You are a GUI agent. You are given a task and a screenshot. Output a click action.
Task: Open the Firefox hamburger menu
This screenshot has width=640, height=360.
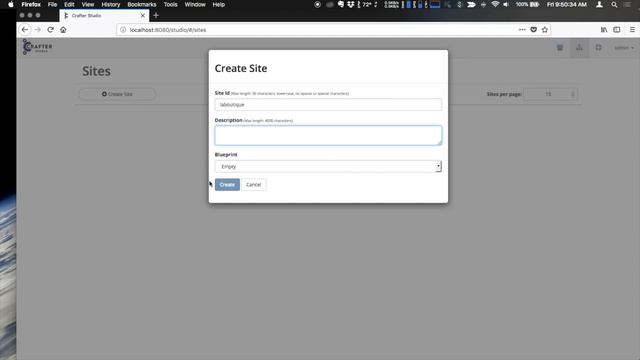coord(632,30)
